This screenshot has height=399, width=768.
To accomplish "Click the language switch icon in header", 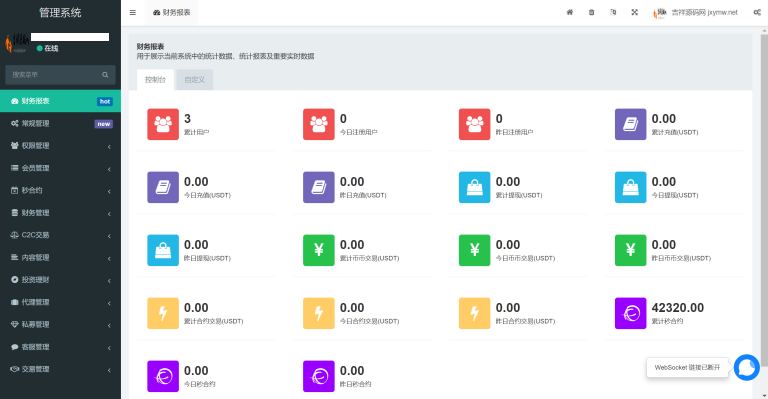I will [x=613, y=12].
